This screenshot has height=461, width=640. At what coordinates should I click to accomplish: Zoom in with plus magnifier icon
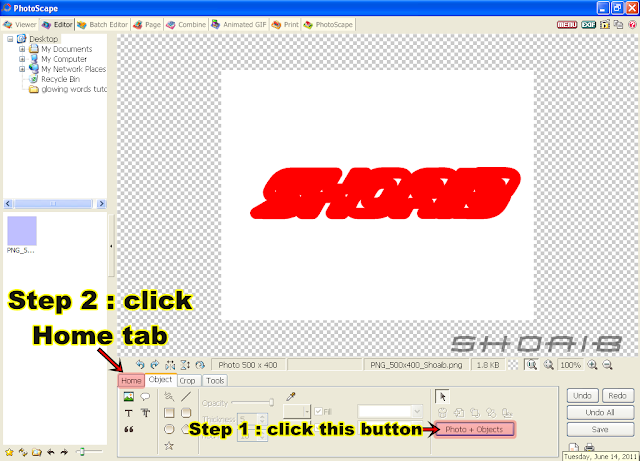[592, 365]
